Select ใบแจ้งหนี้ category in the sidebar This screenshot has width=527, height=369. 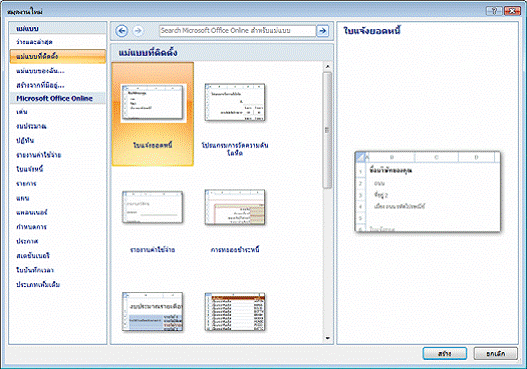pyautogui.click(x=30, y=169)
